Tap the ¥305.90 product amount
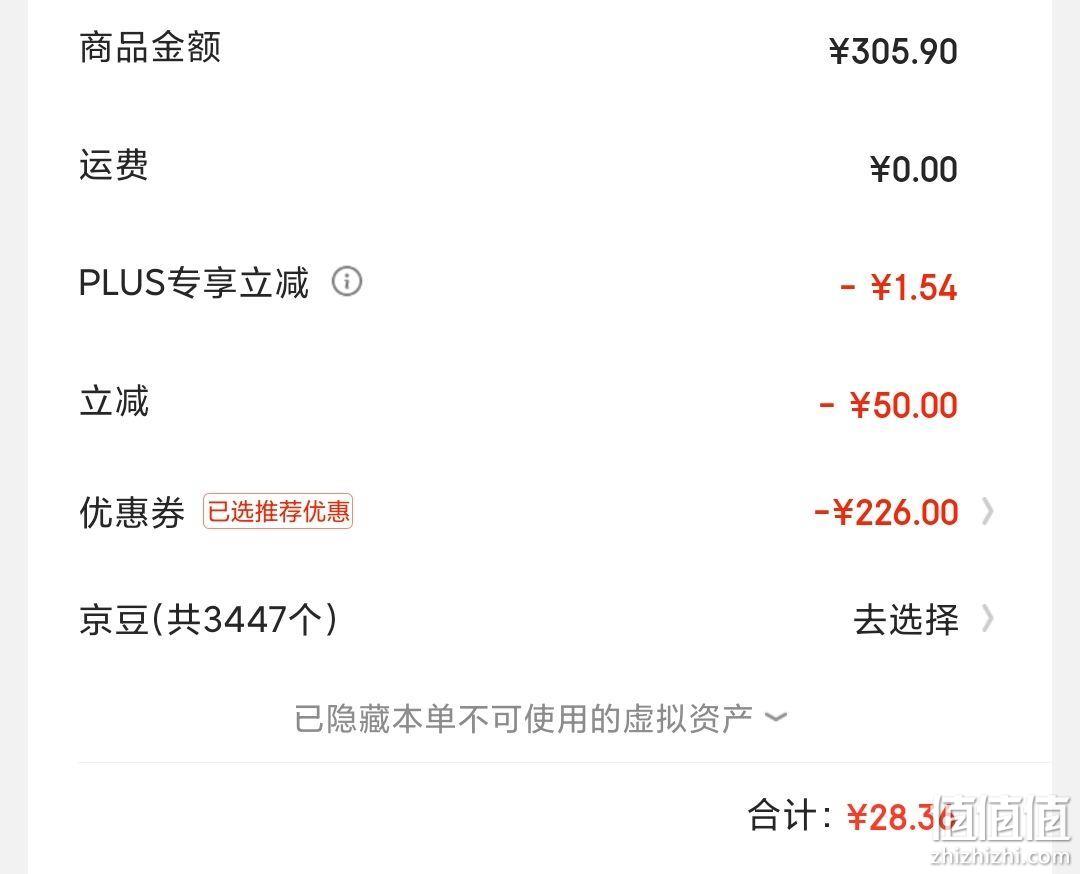1080x874 pixels. 893,52
